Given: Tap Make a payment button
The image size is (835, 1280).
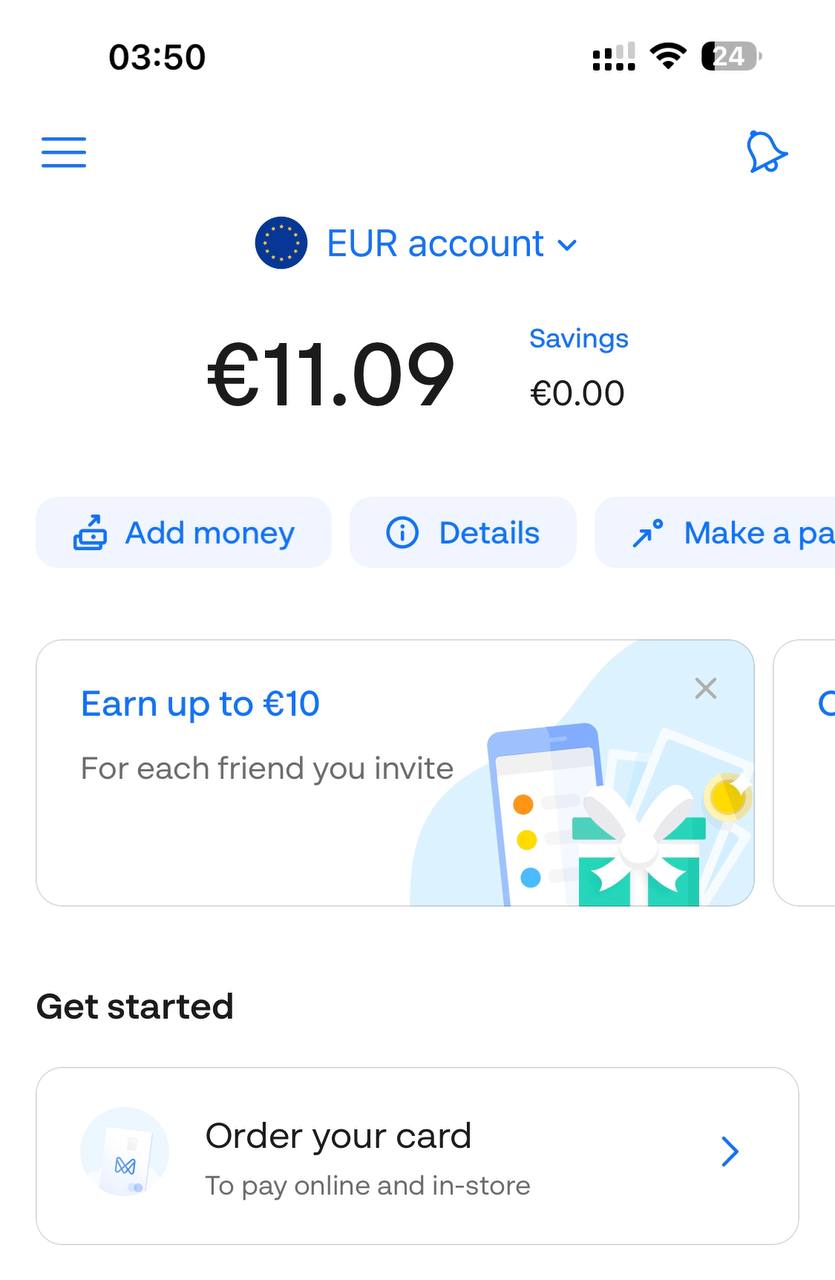Looking at the screenshot, I should (x=715, y=532).
